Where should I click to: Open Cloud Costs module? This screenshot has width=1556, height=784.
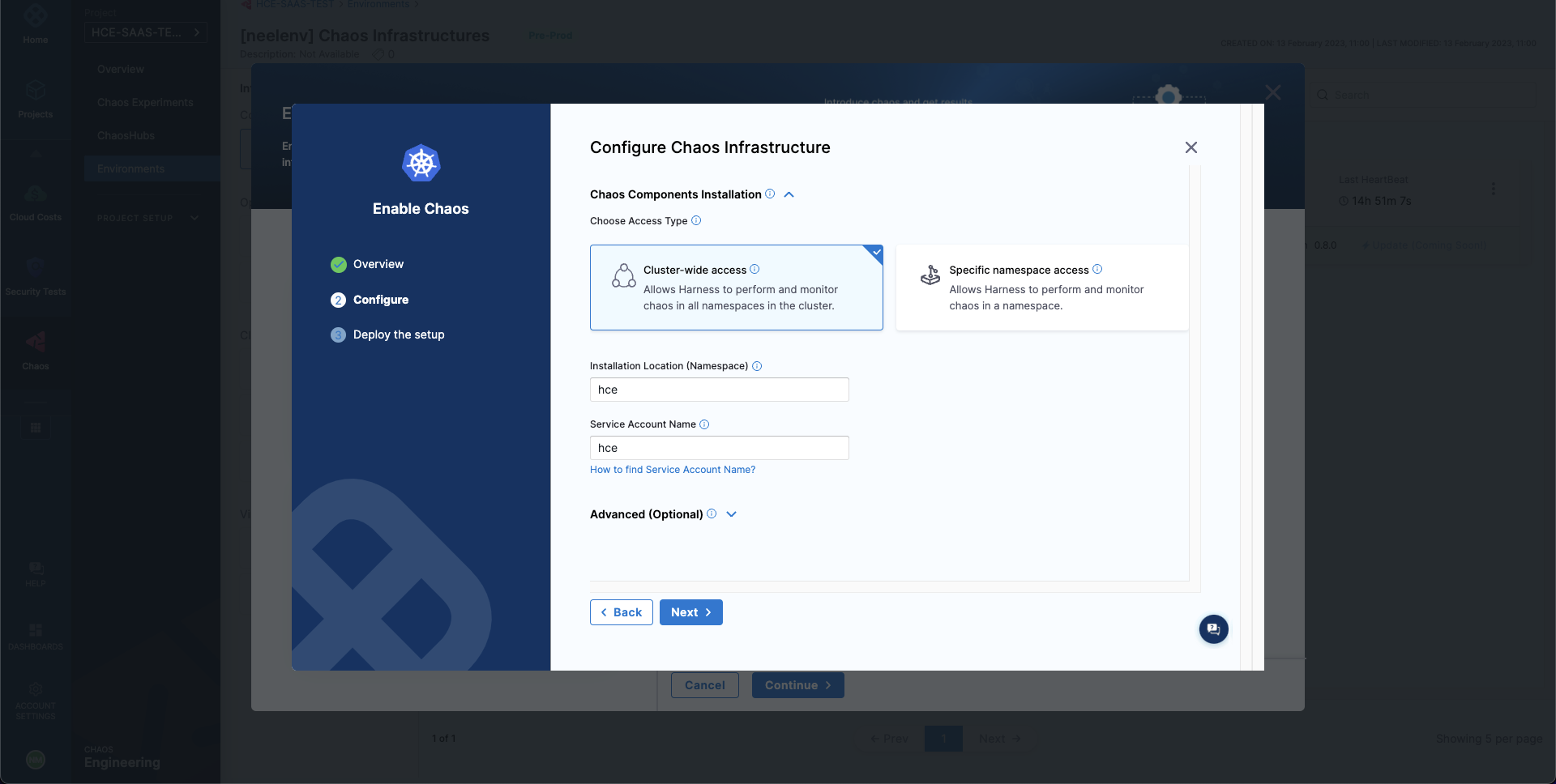click(36, 202)
